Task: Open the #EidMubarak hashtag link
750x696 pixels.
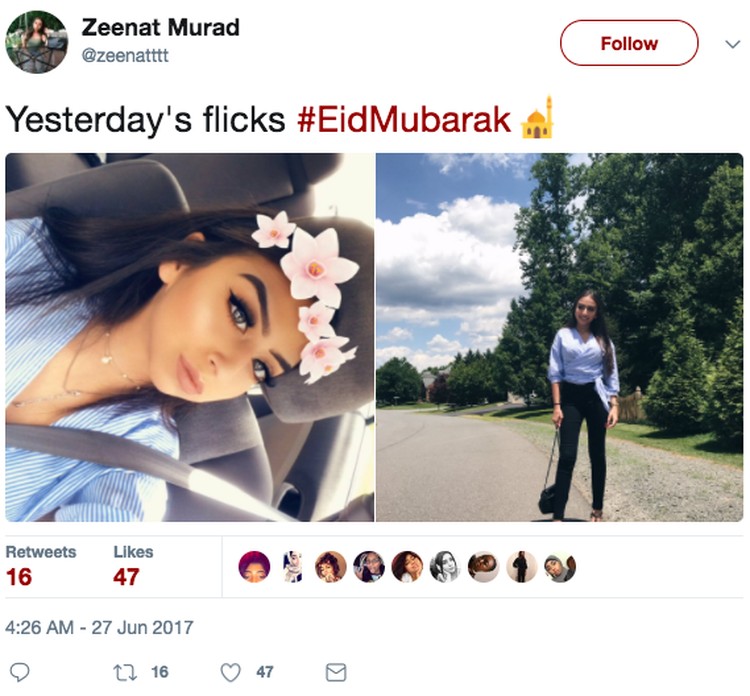Action: (x=404, y=119)
